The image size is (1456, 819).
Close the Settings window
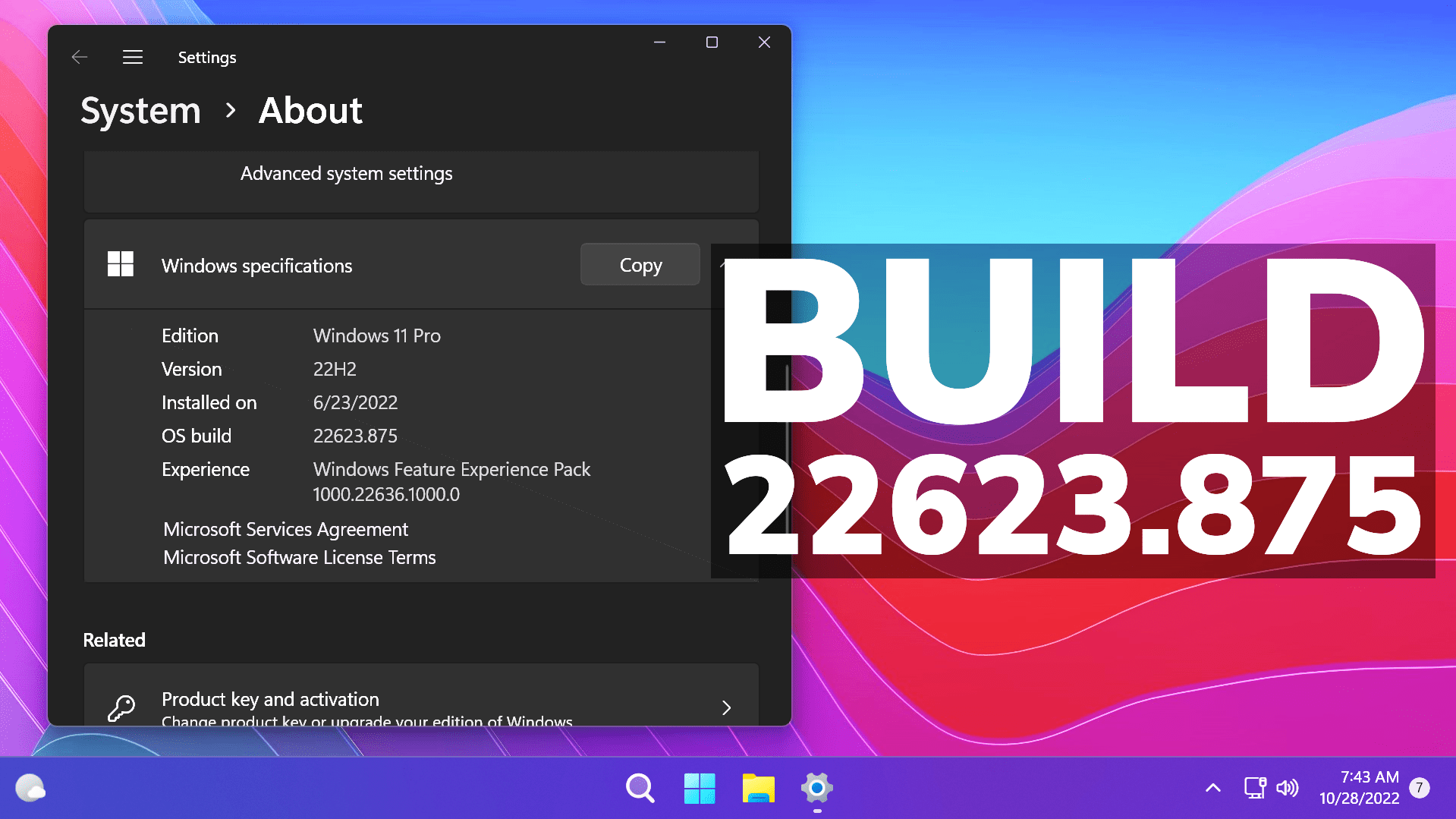click(764, 43)
